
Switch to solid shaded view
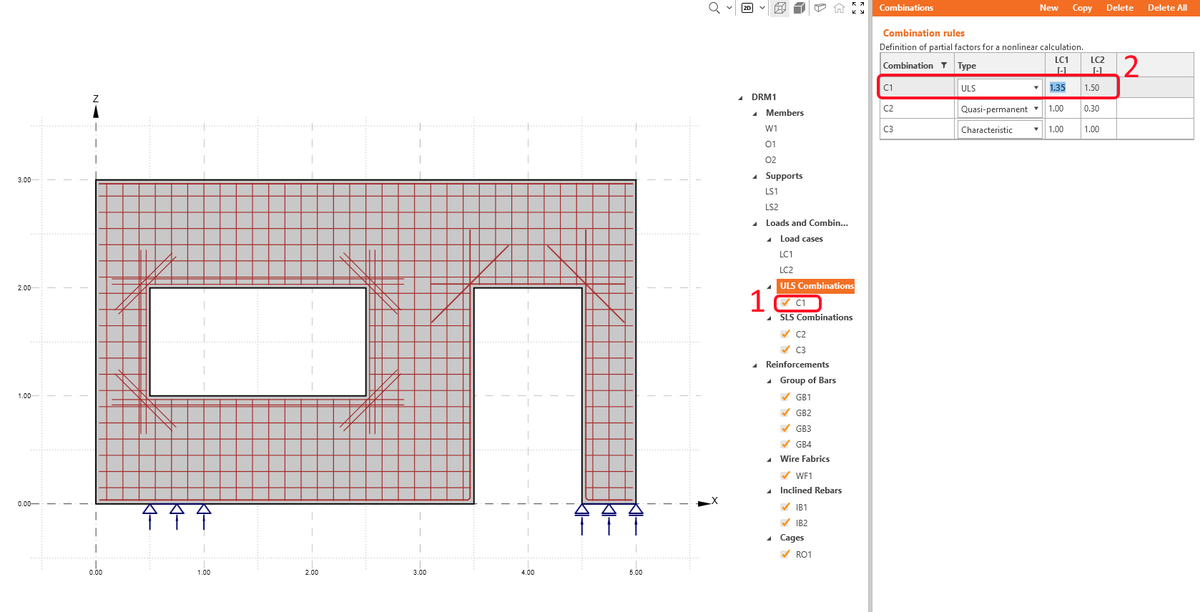pyautogui.click(x=797, y=8)
